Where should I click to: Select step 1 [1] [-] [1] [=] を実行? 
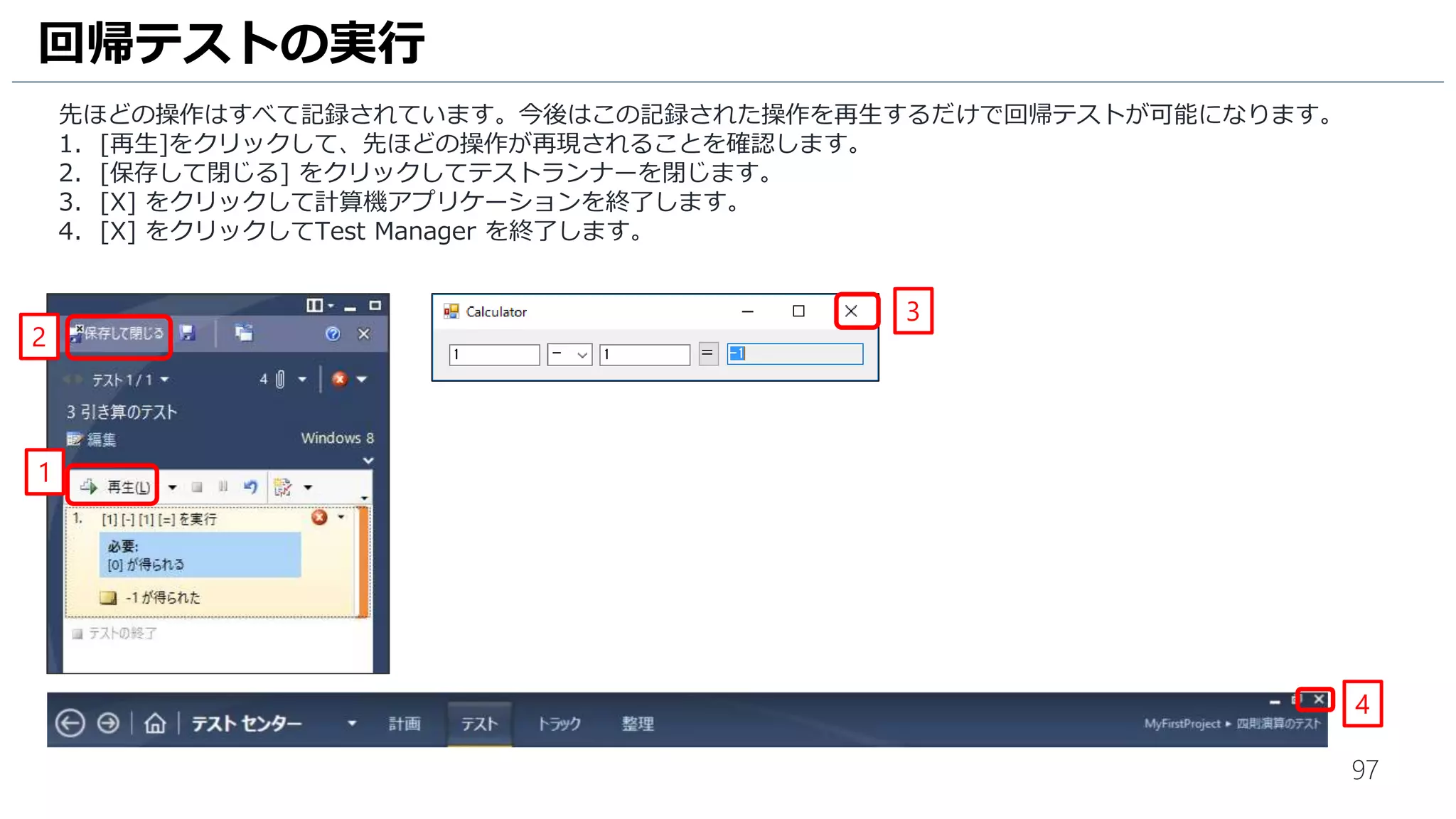click(159, 520)
